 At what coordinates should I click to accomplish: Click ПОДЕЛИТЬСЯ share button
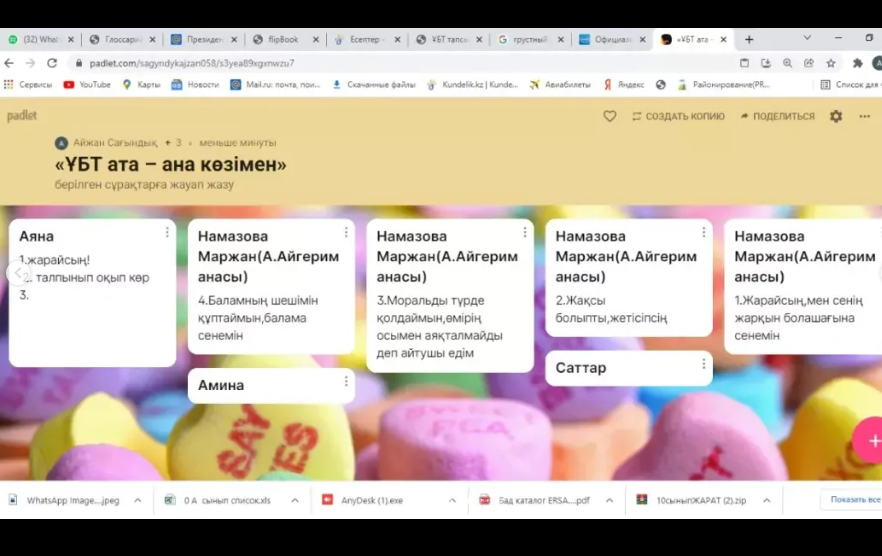[777, 116]
